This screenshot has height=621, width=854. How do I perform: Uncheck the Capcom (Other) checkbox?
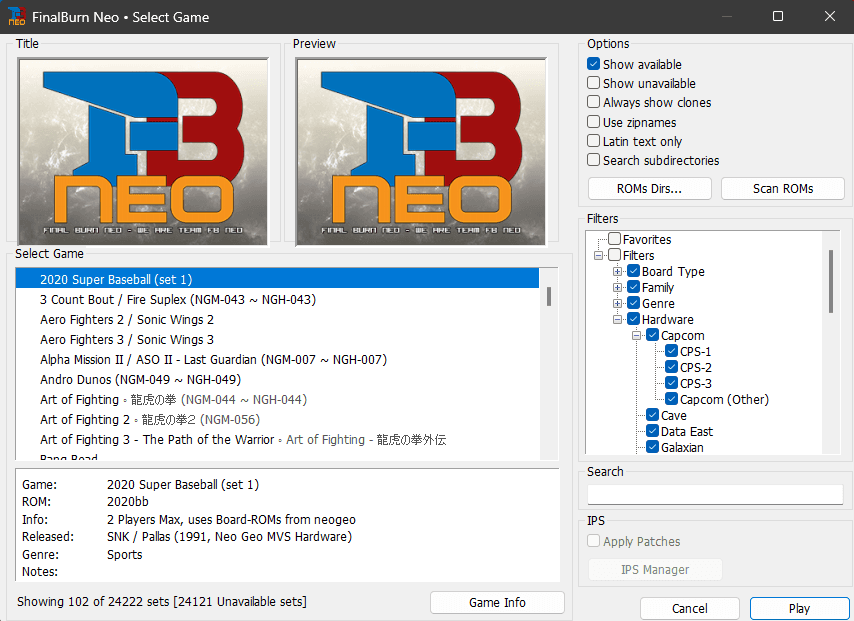[x=672, y=399]
